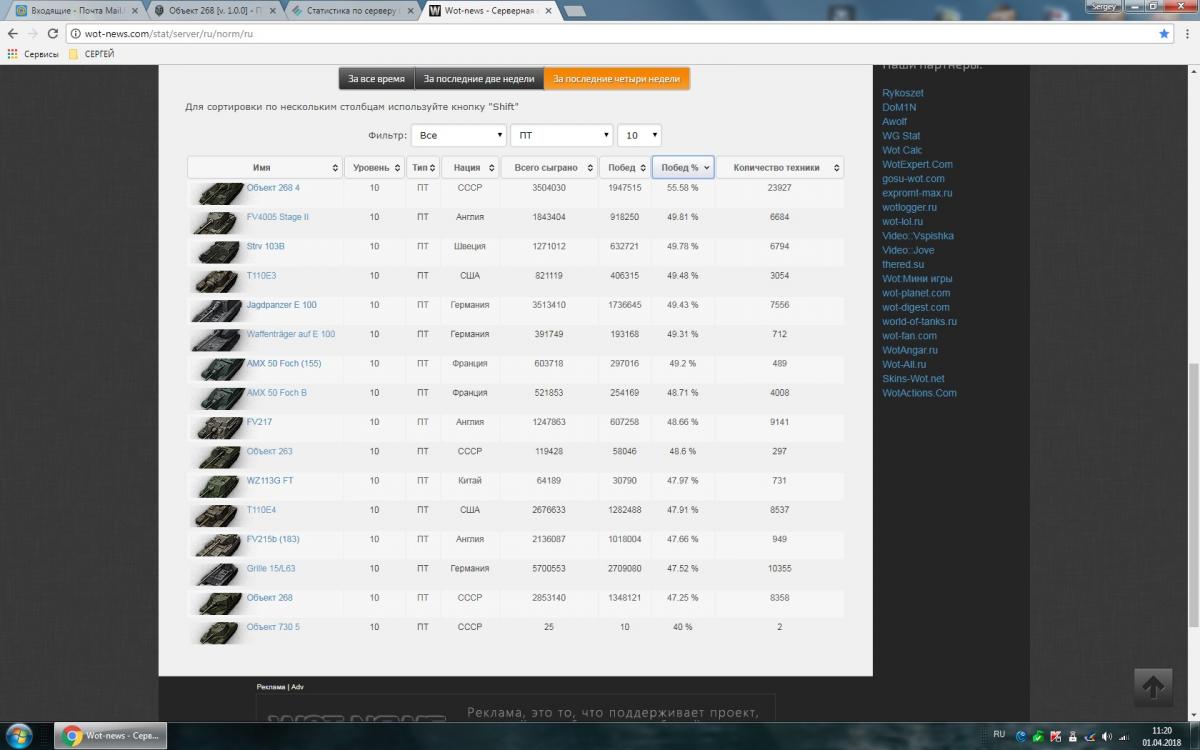Open the FV217 tank link
This screenshot has height=750, width=1200.
259,422
